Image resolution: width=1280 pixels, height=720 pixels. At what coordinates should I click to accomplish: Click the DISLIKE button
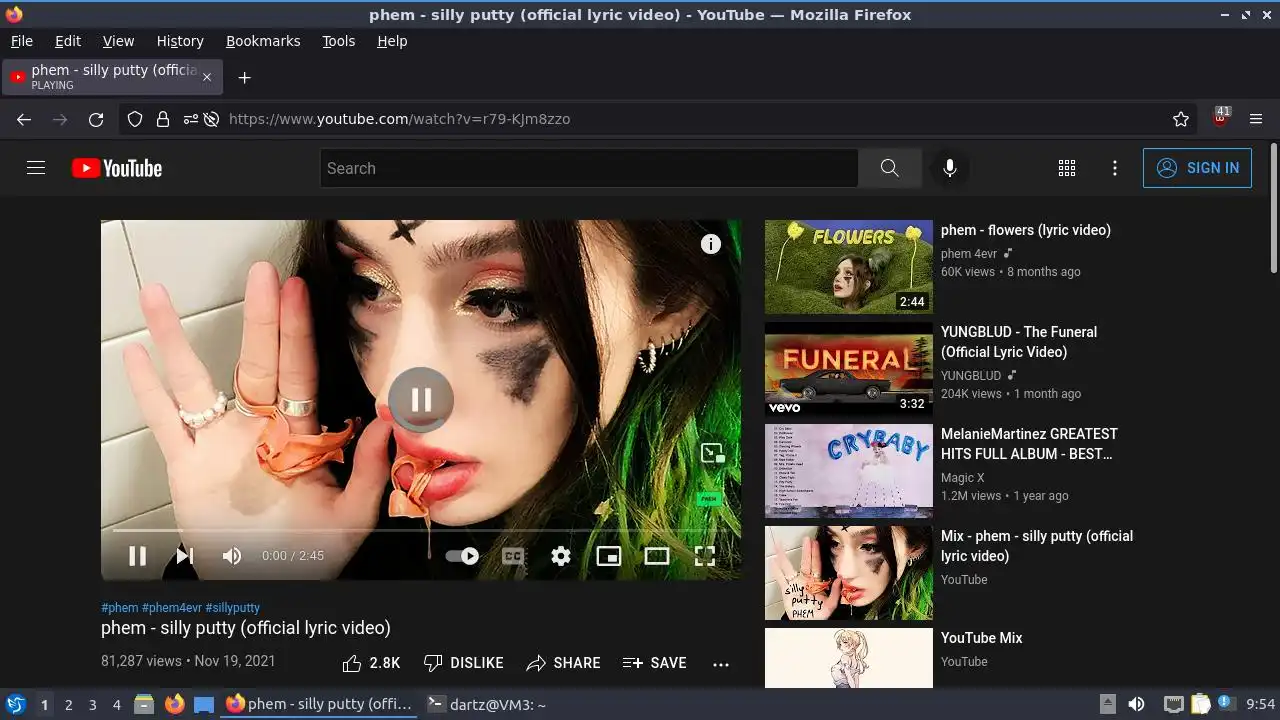[x=464, y=663]
